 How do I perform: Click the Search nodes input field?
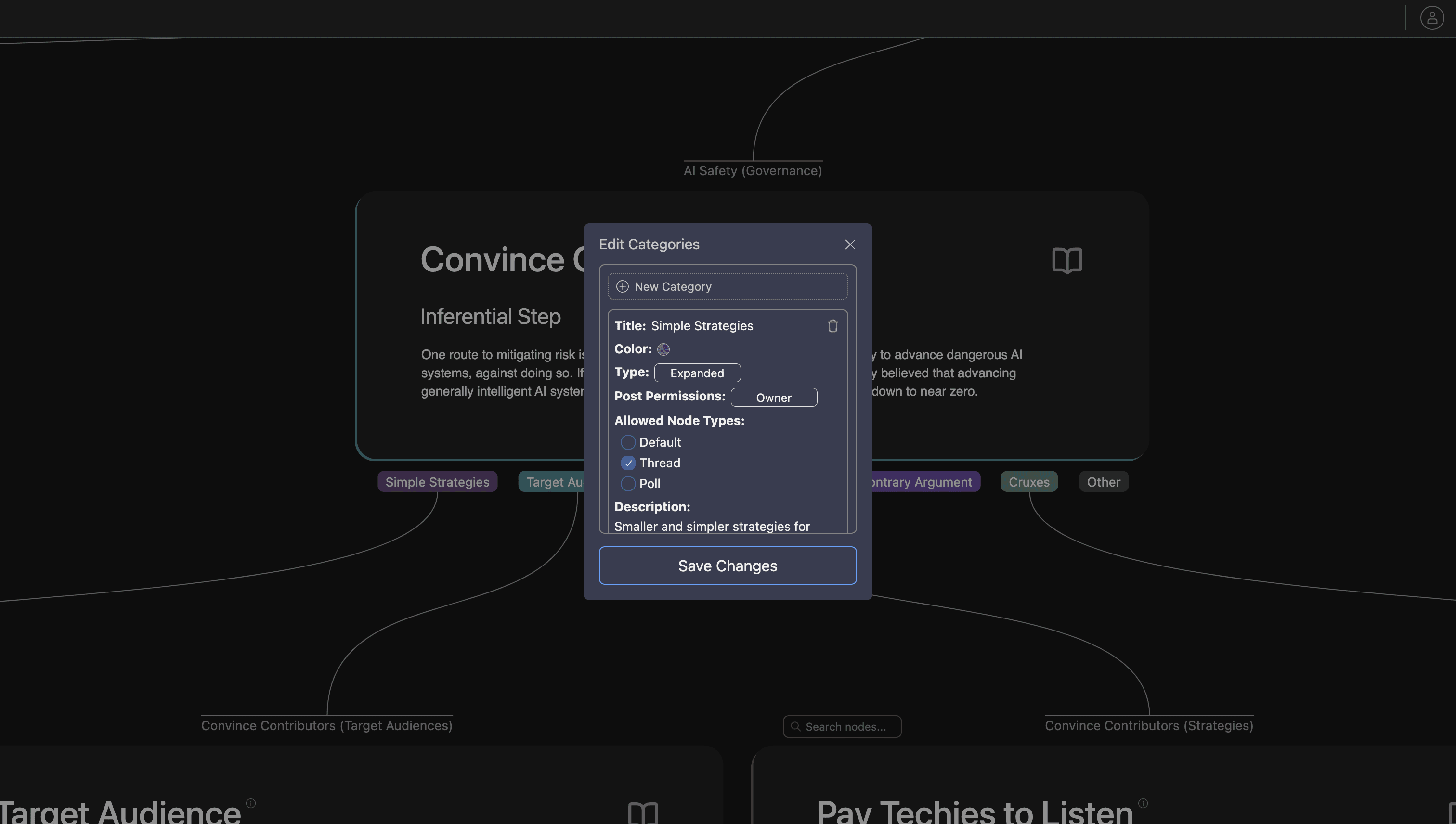[846, 727]
